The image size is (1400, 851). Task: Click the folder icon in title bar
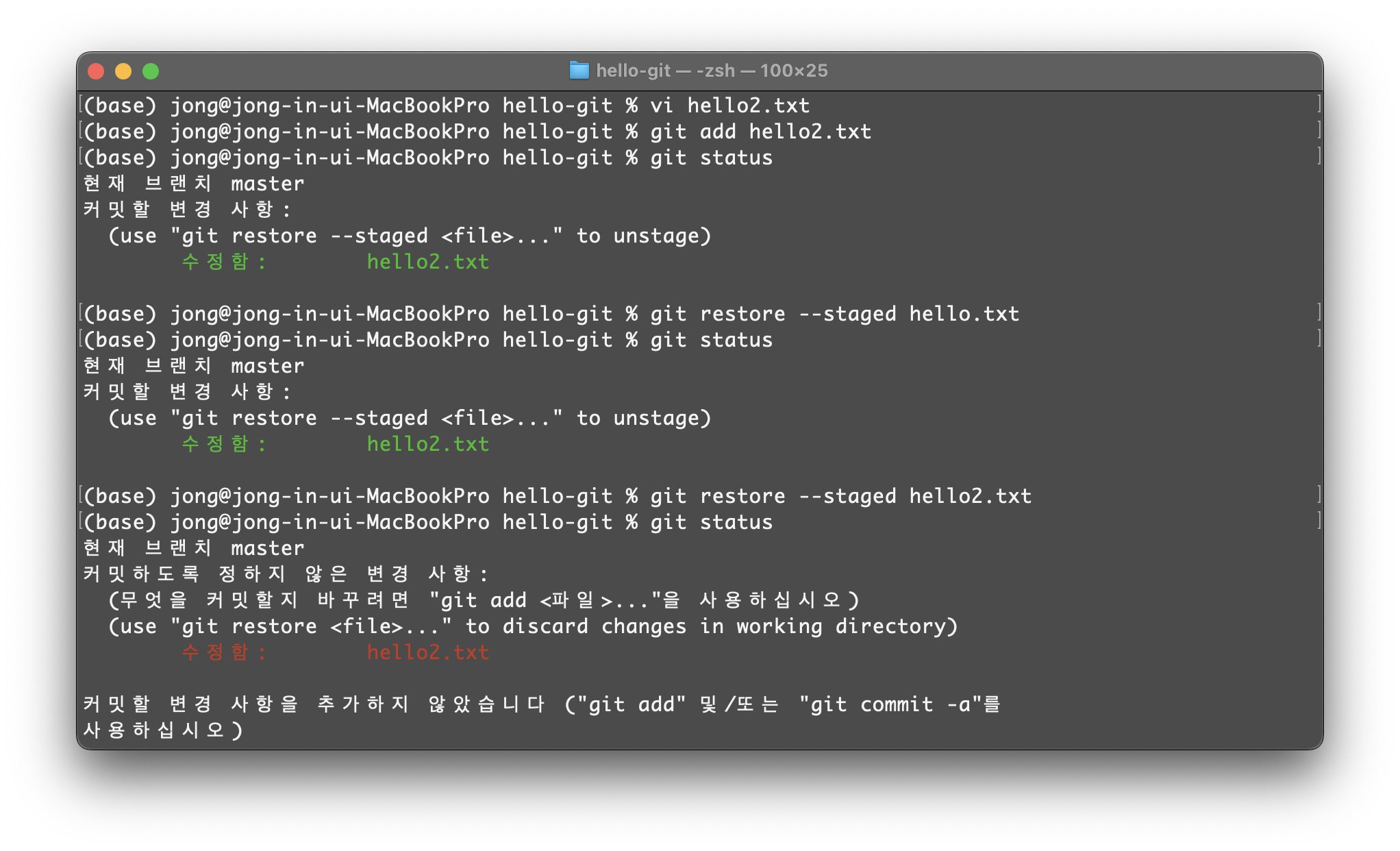(x=579, y=71)
